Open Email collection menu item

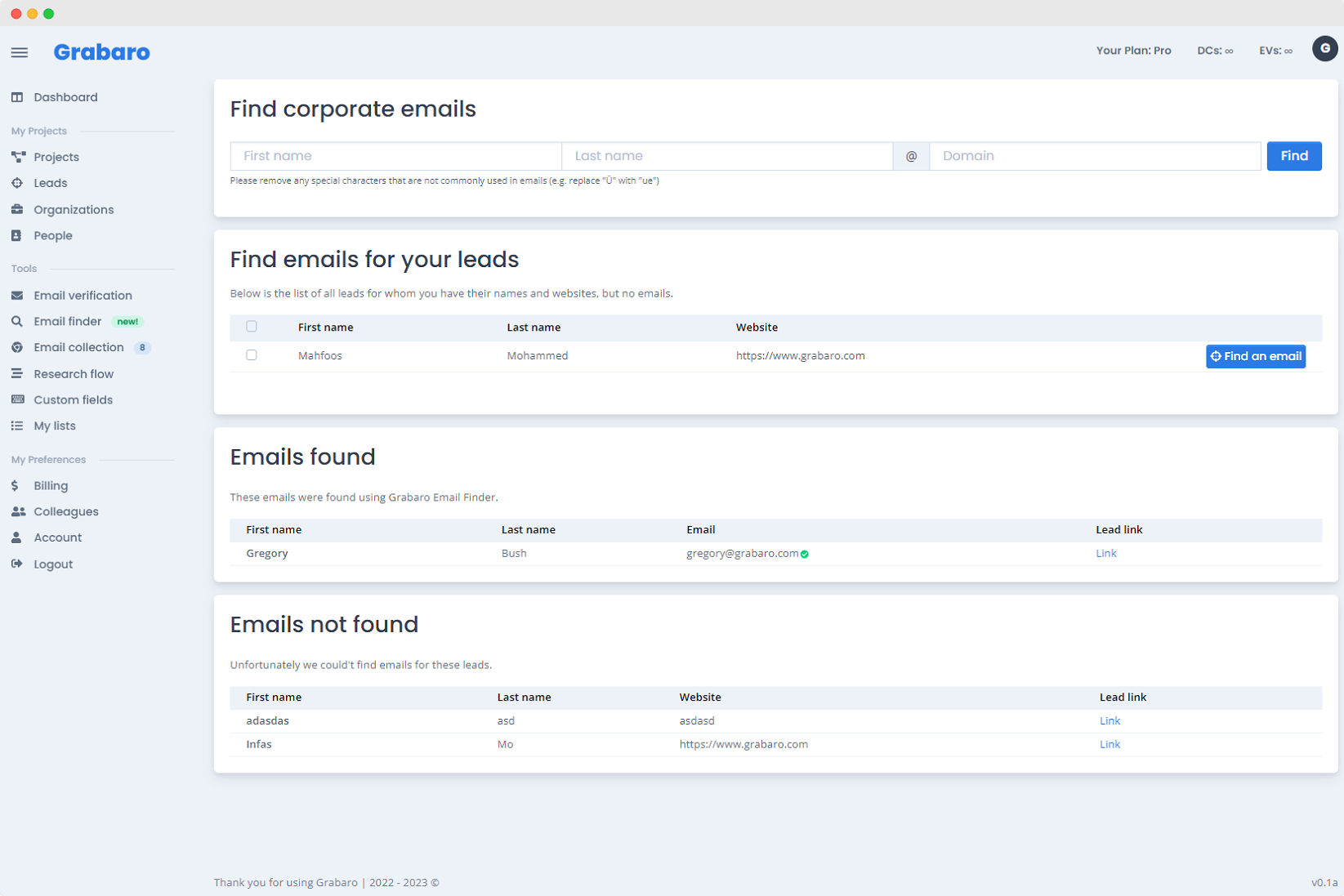[78, 348]
